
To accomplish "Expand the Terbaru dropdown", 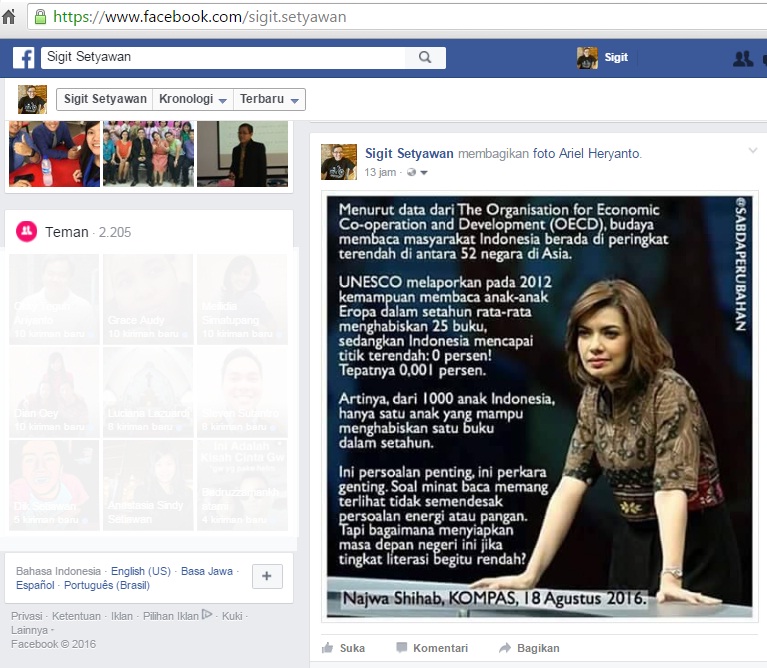I will (x=270, y=99).
